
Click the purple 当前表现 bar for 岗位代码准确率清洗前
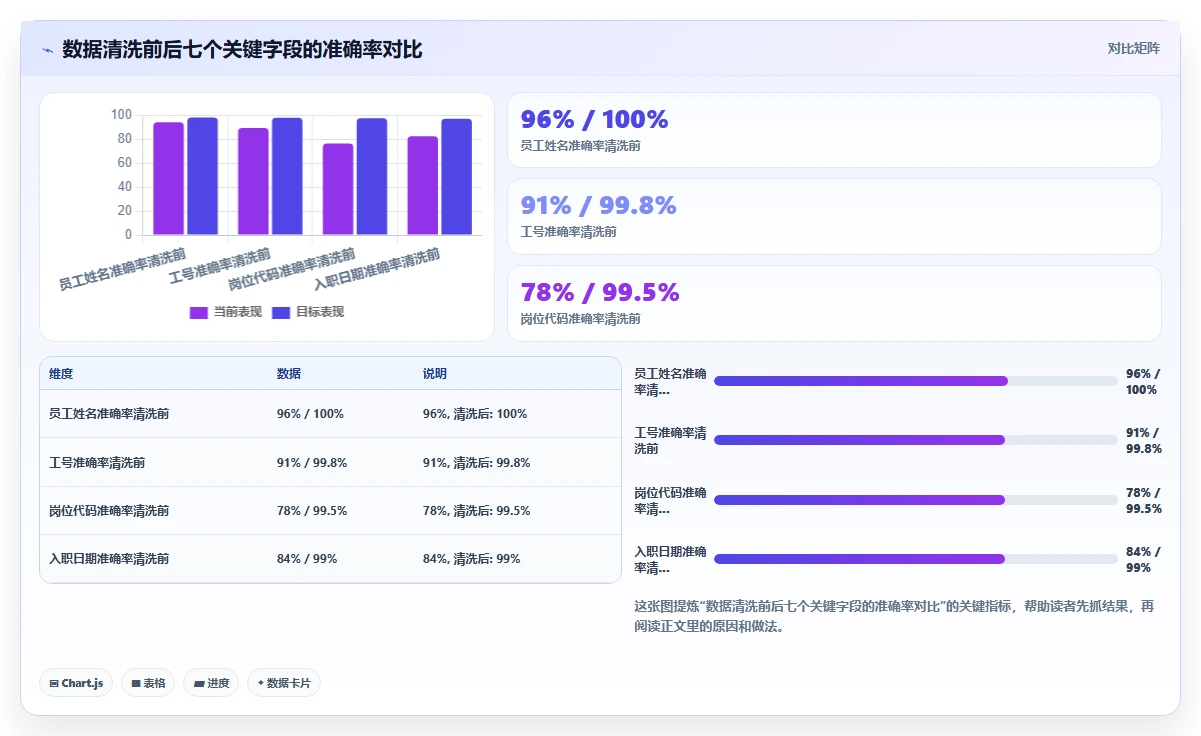click(338, 190)
